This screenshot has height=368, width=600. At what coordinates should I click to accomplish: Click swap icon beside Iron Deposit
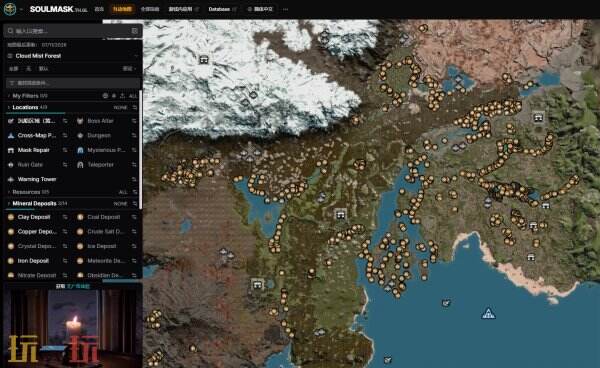coord(65,261)
